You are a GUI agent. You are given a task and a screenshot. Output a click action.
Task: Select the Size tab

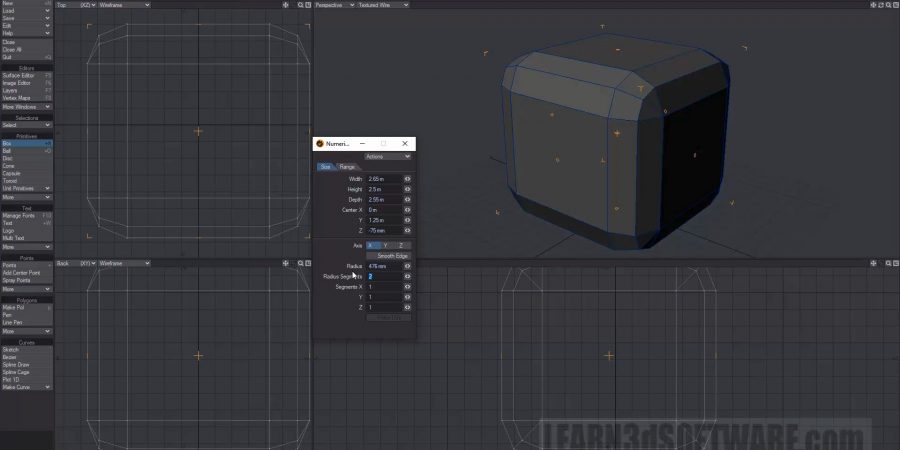(326, 167)
